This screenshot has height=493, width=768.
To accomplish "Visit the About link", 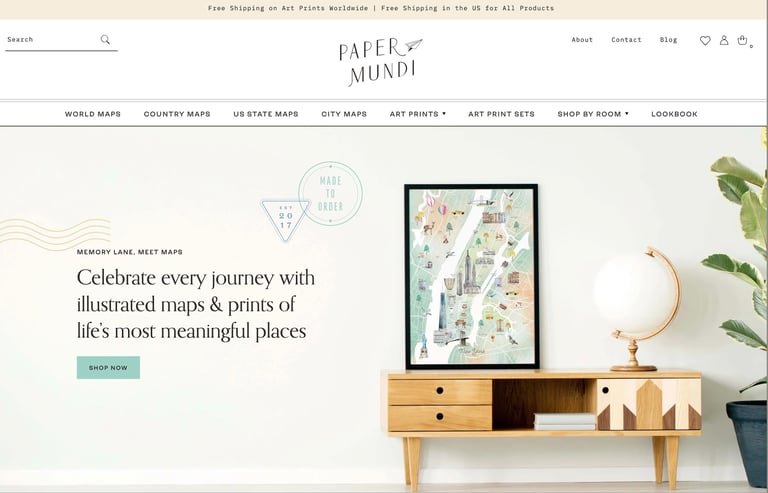I will pyautogui.click(x=582, y=40).
